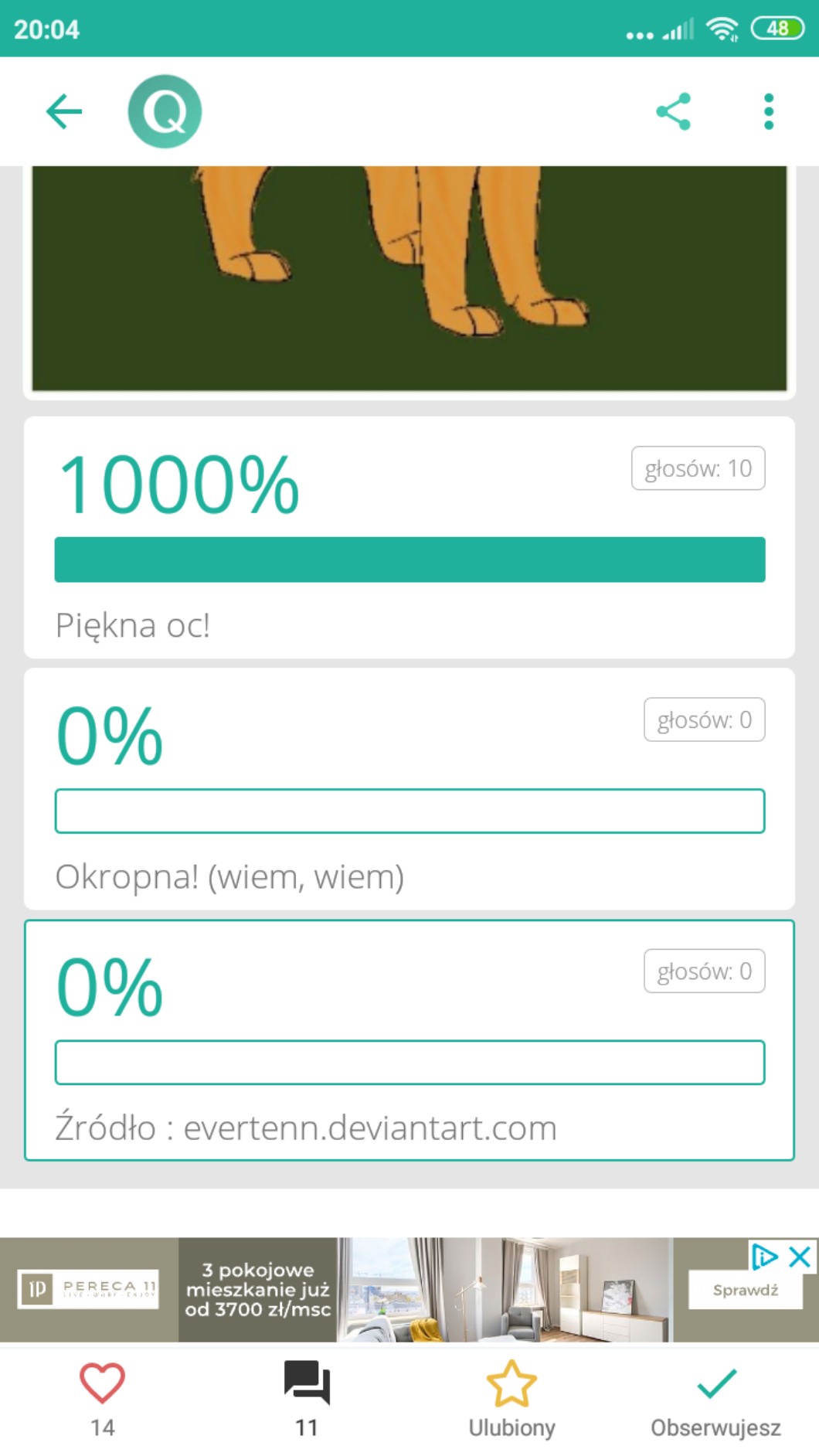Tap the back arrow icon

click(64, 112)
